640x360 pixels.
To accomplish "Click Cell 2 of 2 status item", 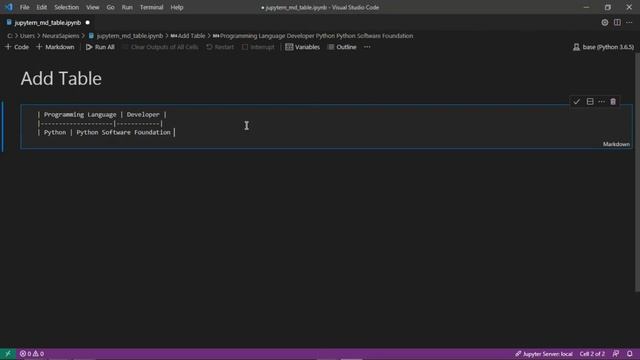I will [592, 354].
